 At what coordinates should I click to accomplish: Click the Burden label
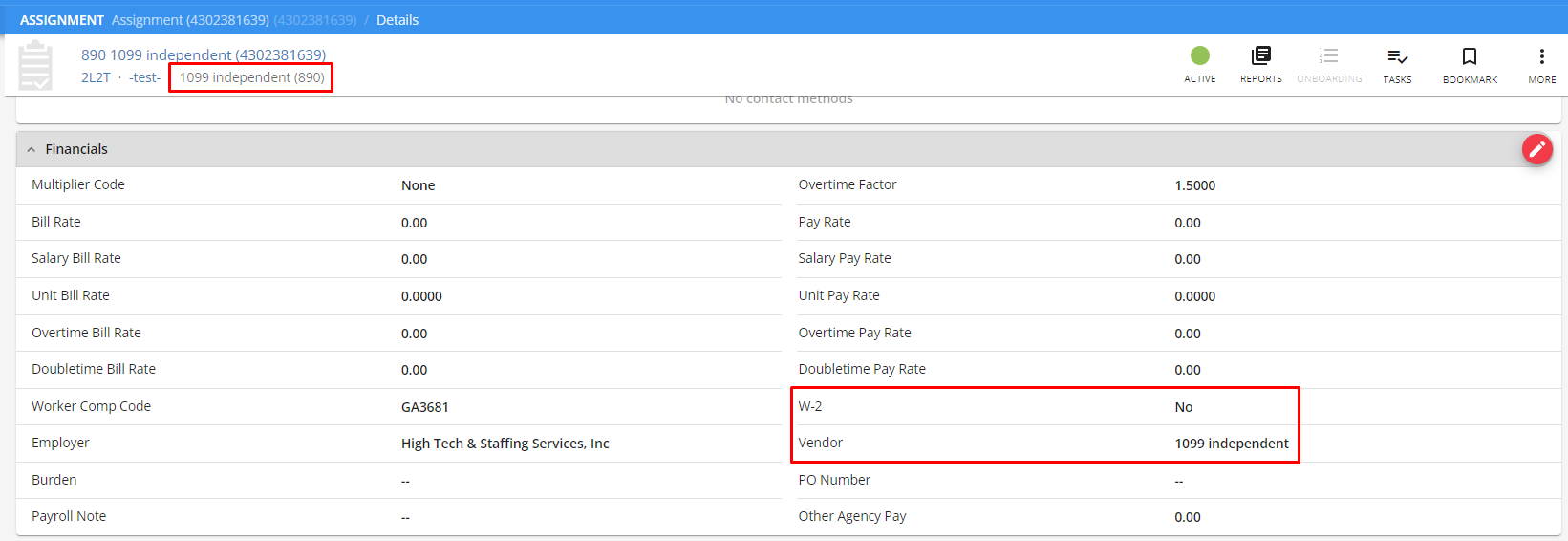pyautogui.click(x=54, y=480)
